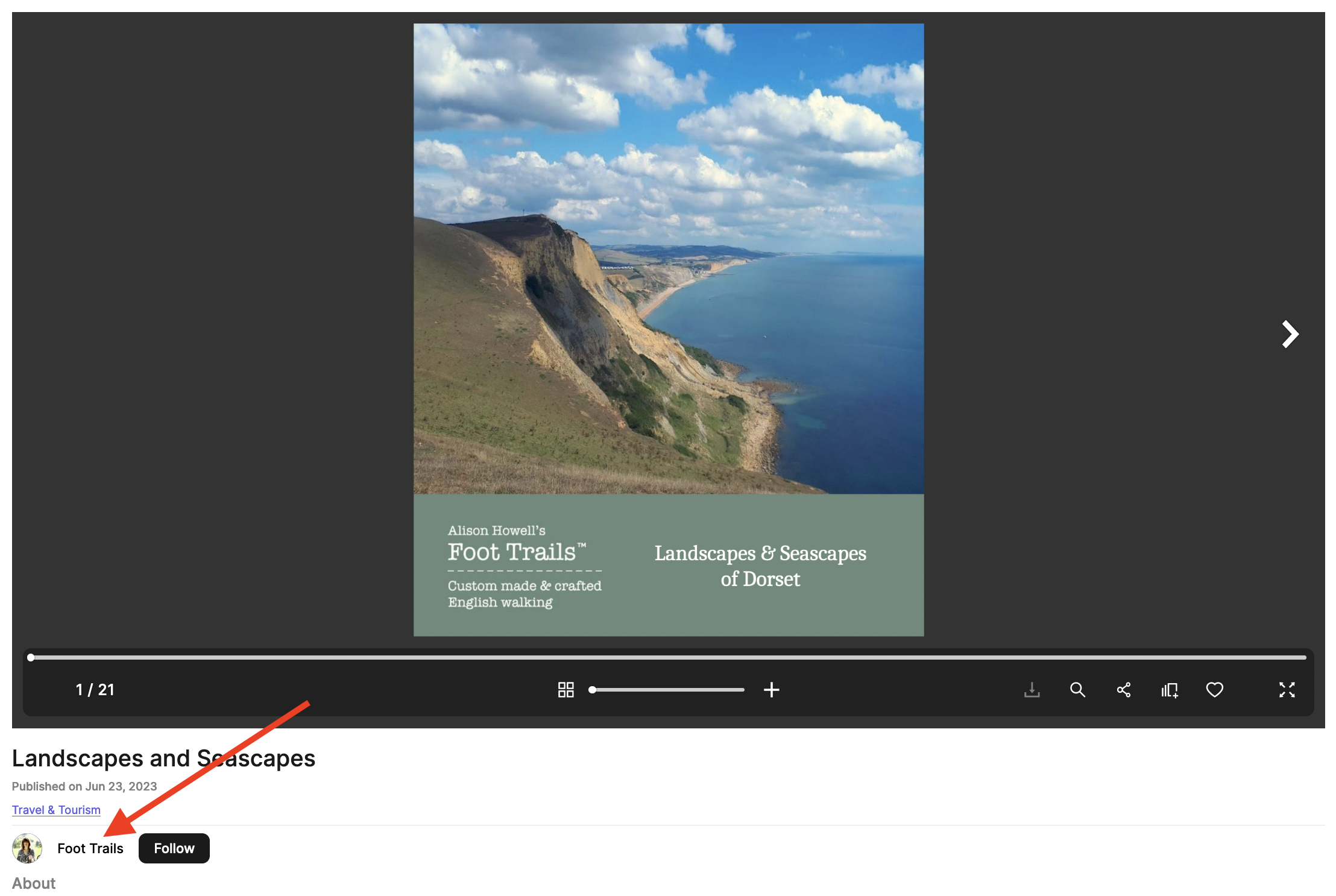The image size is (1336, 896).
Task: Adjust the zoom level slider
Action: (x=667, y=690)
